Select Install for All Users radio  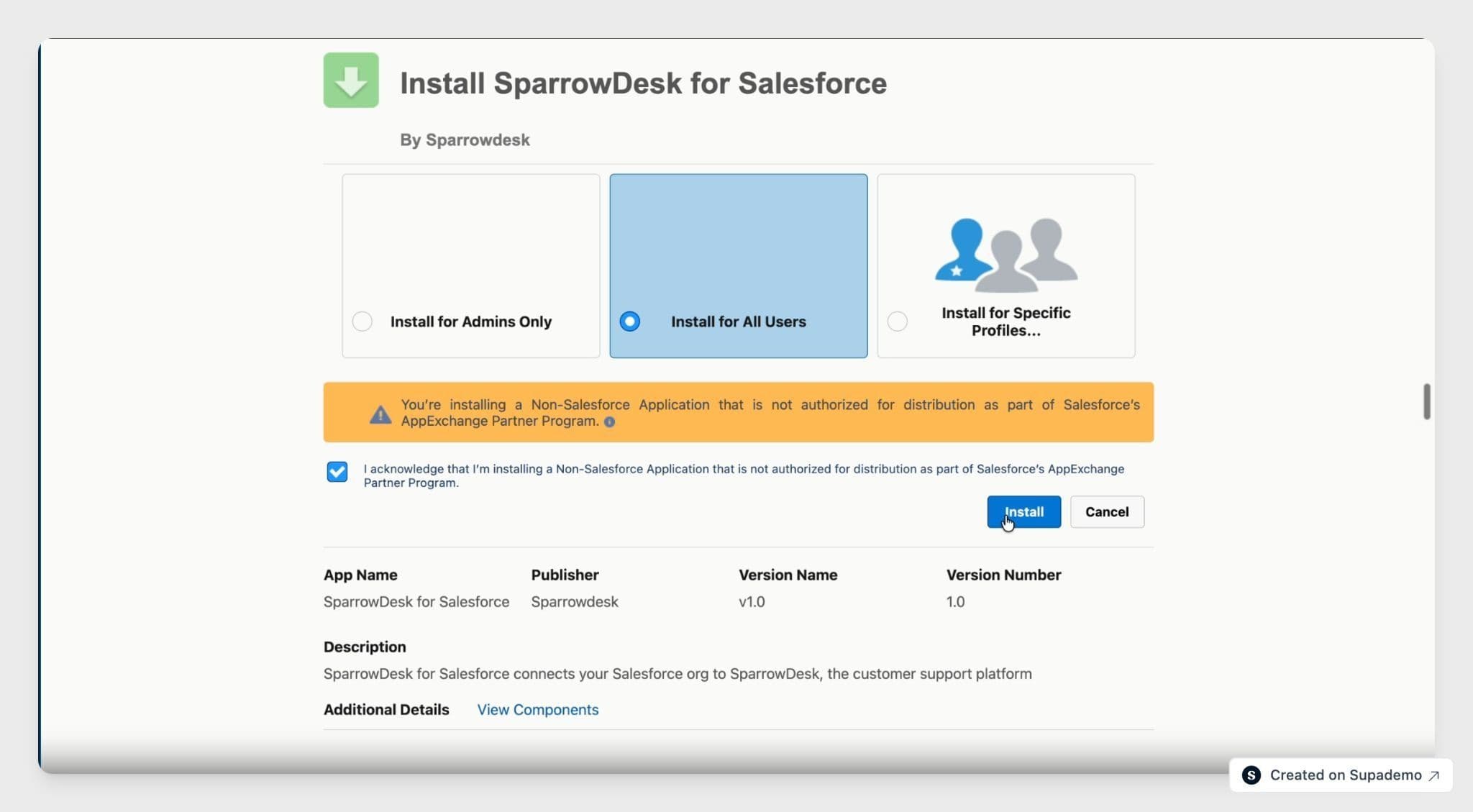[x=630, y=321]
